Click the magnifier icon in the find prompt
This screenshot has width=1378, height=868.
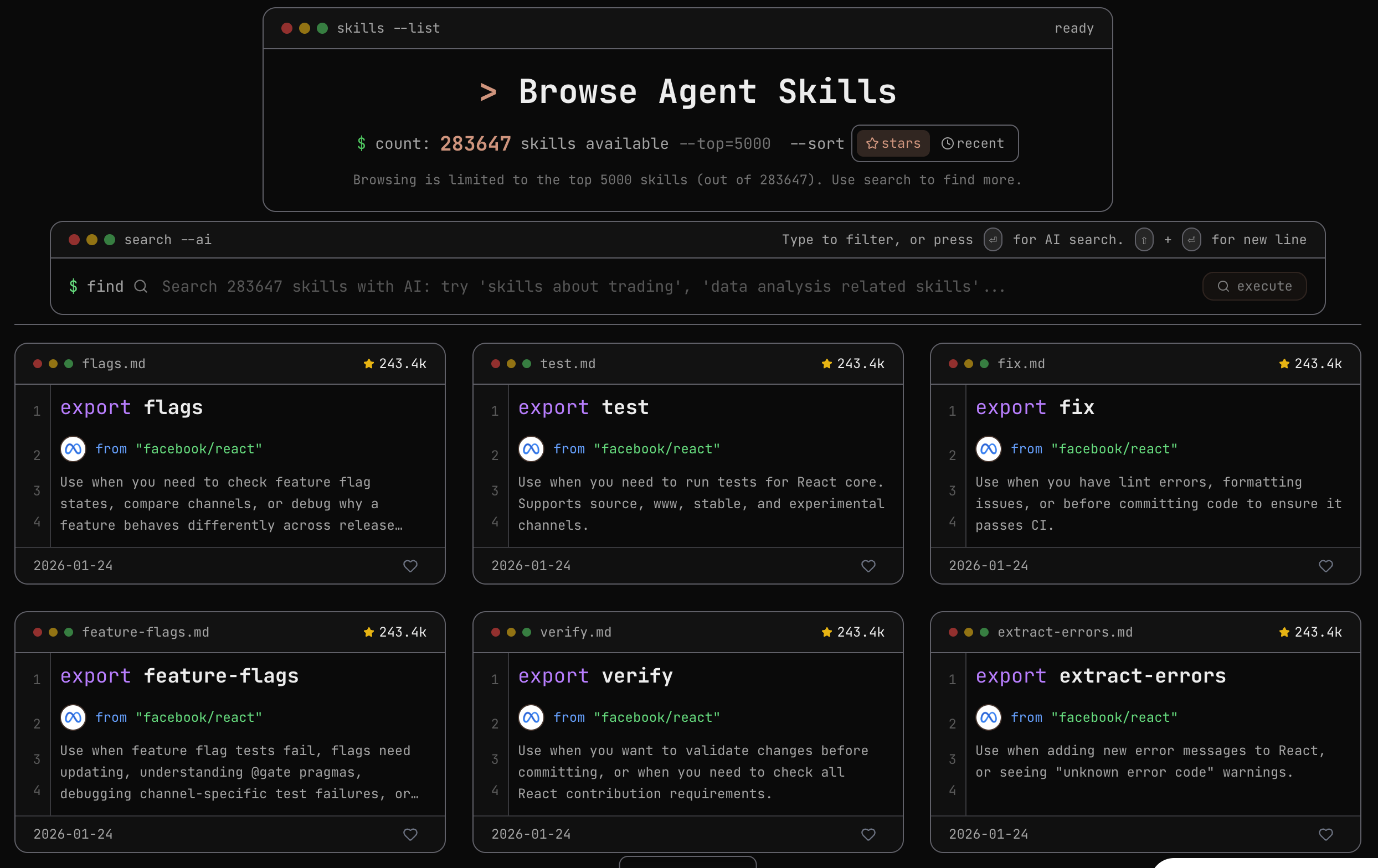[140, 286]
